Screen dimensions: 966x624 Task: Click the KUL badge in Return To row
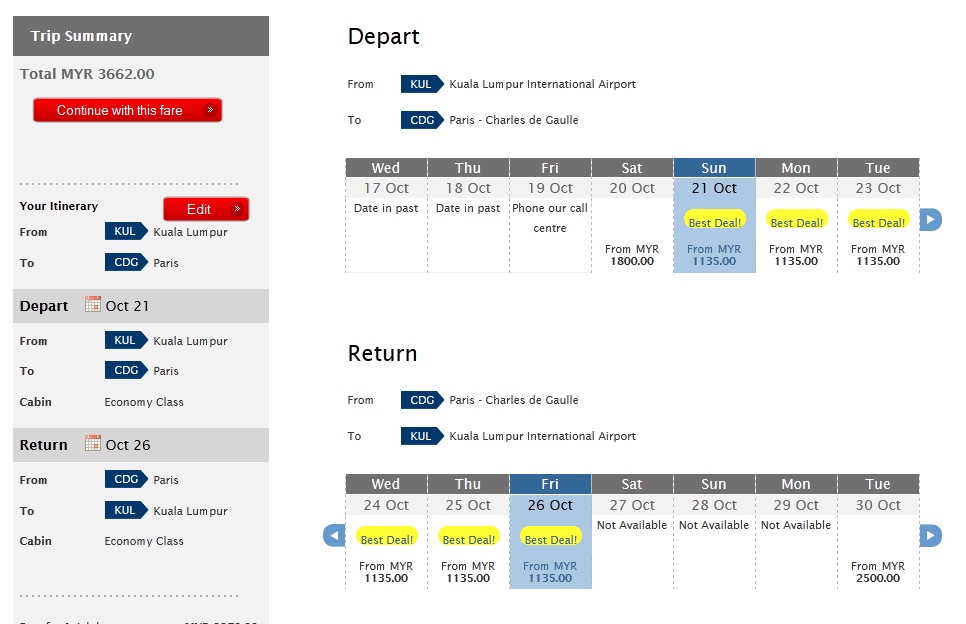tap(421, 436)
